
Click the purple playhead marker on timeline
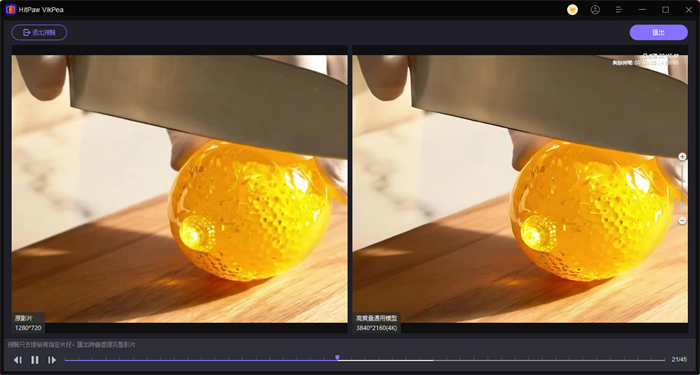coord(338,358)
